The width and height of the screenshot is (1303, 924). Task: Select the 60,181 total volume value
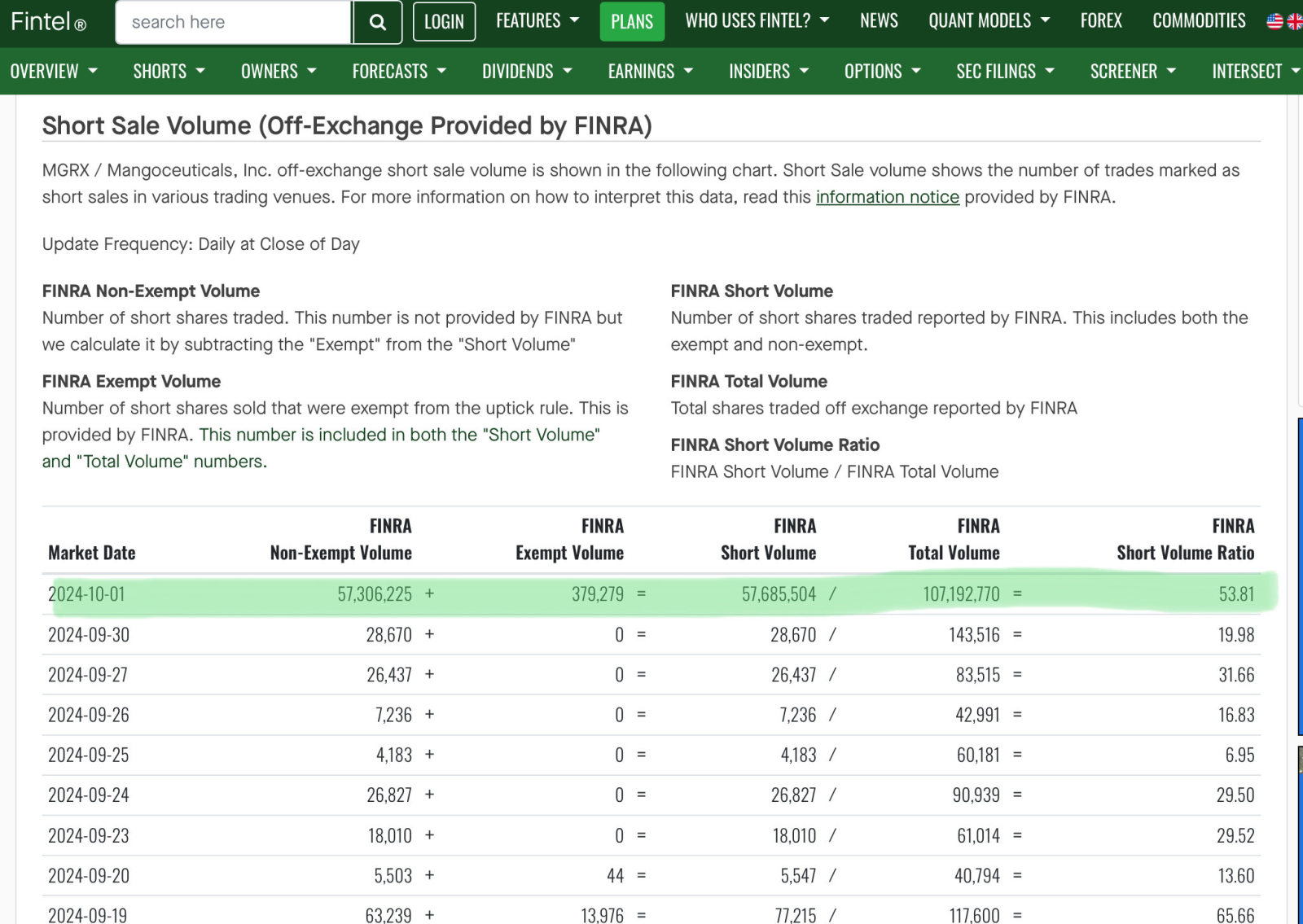978,755
